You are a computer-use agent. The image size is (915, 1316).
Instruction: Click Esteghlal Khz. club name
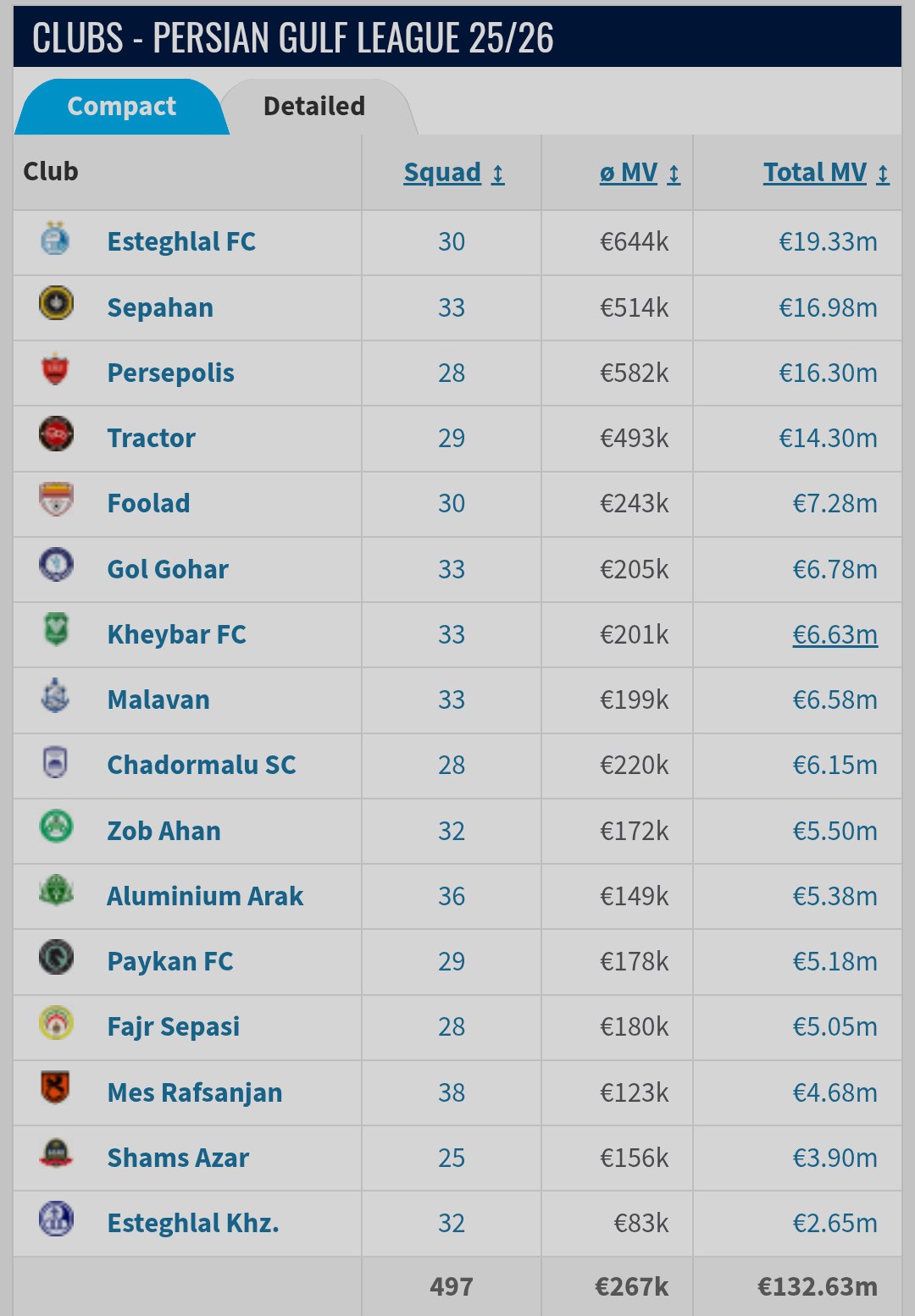[x=193, y=1223]
